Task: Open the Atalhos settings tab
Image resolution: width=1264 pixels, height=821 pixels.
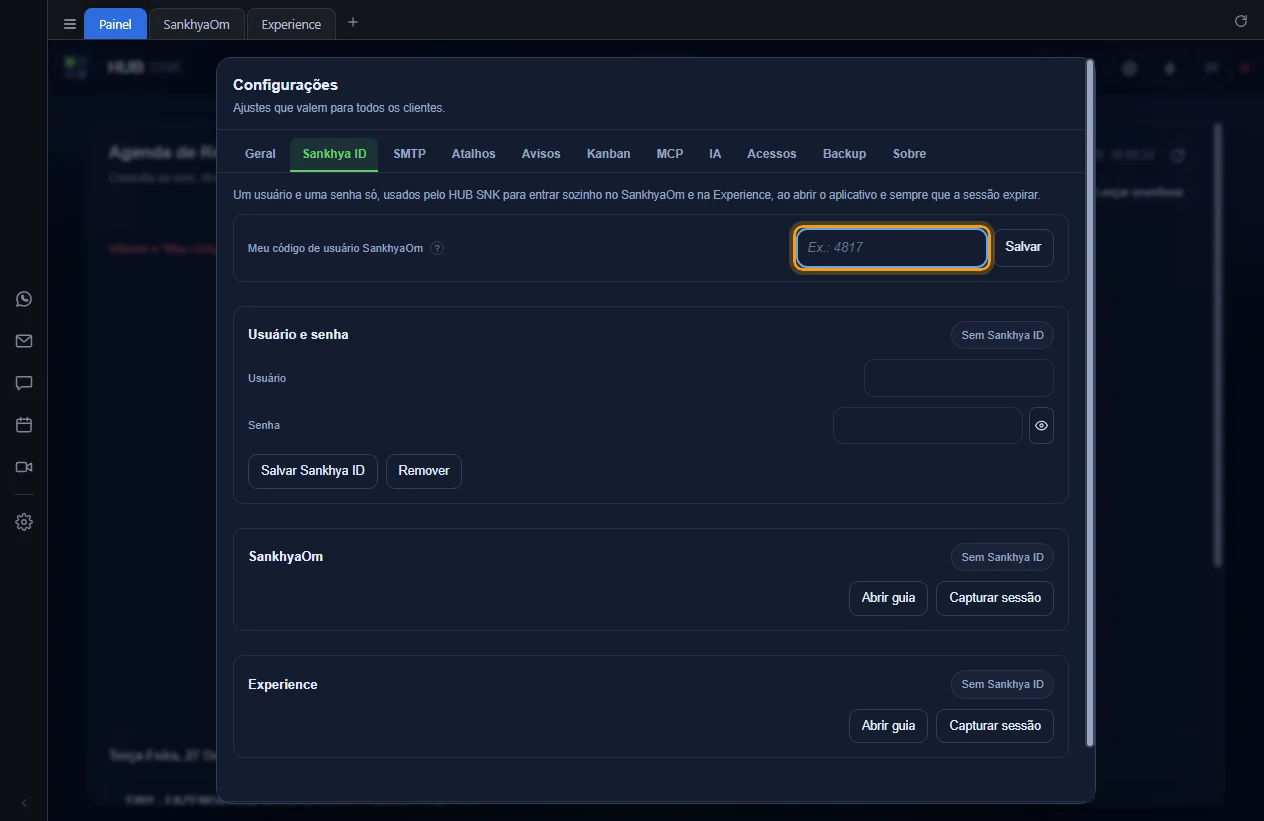Action: (473, 154)
